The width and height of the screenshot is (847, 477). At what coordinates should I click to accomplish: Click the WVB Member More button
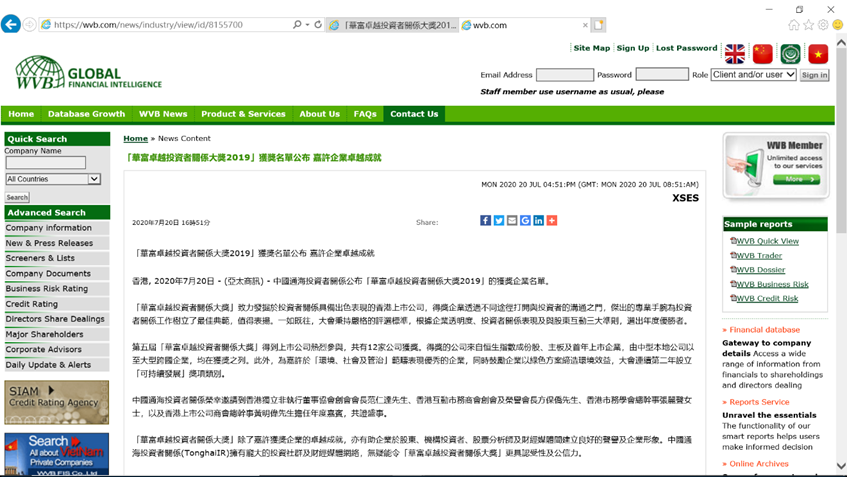tap(797, 179)
